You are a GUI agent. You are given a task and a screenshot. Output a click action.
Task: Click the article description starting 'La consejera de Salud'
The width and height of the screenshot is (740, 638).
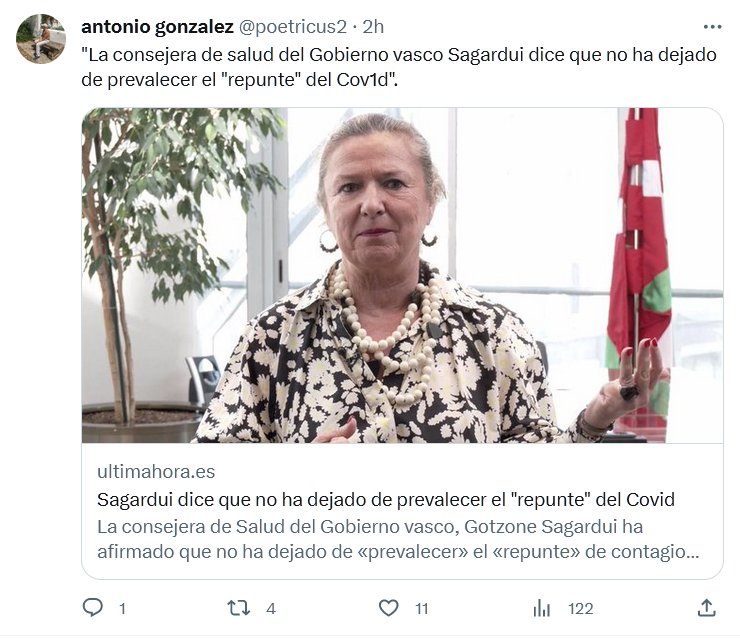click(x=398, y=539)
